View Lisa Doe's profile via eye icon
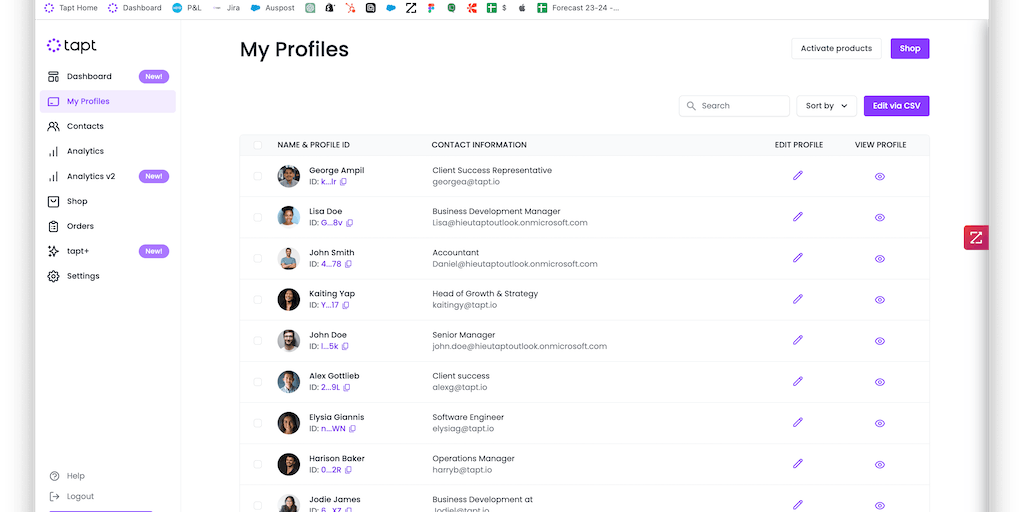 click(x=880, y=217)
